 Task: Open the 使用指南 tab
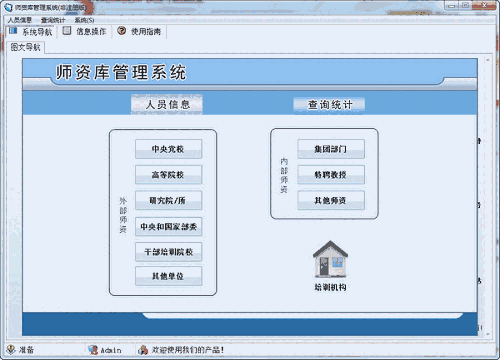pos(139,32)
